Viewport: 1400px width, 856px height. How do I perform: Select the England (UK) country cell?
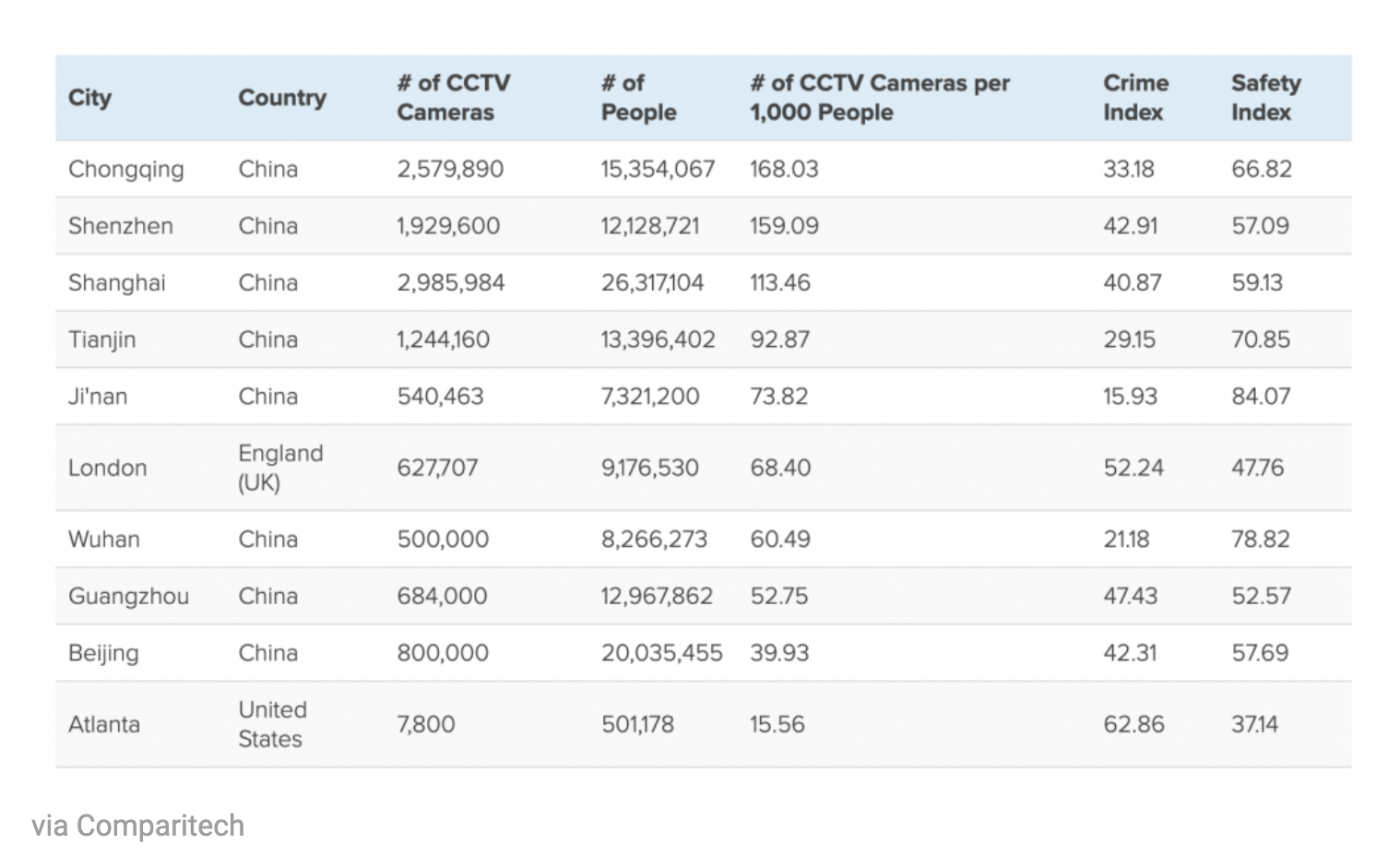tap(280, 468)
